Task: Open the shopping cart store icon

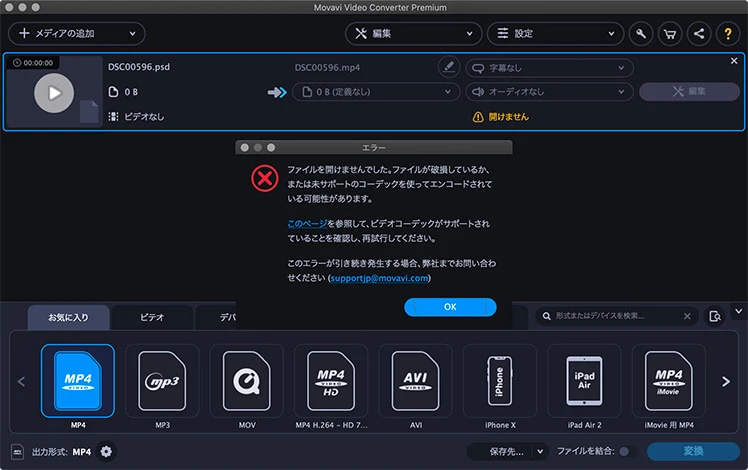Action: tap(670, 33)
